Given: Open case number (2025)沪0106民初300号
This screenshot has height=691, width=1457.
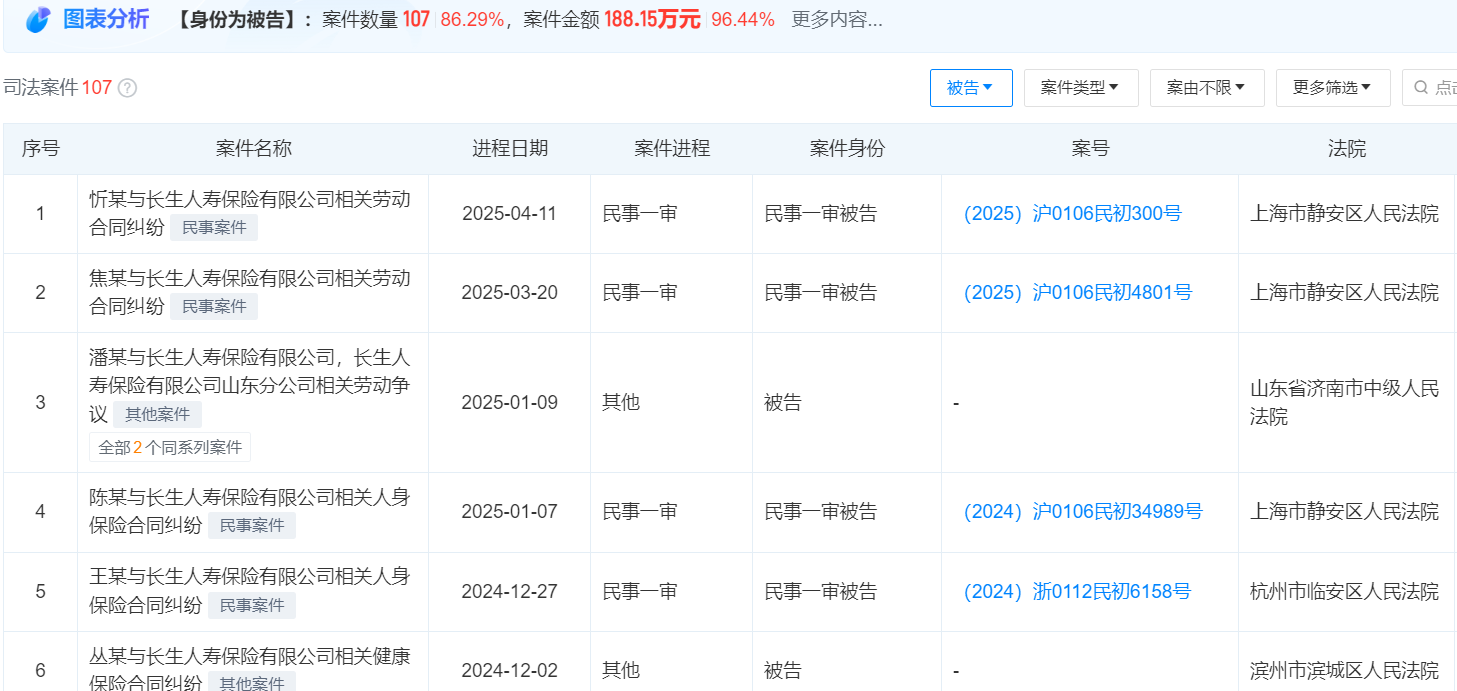Looking at the screenshot, I should click(x=1072, y=214).
